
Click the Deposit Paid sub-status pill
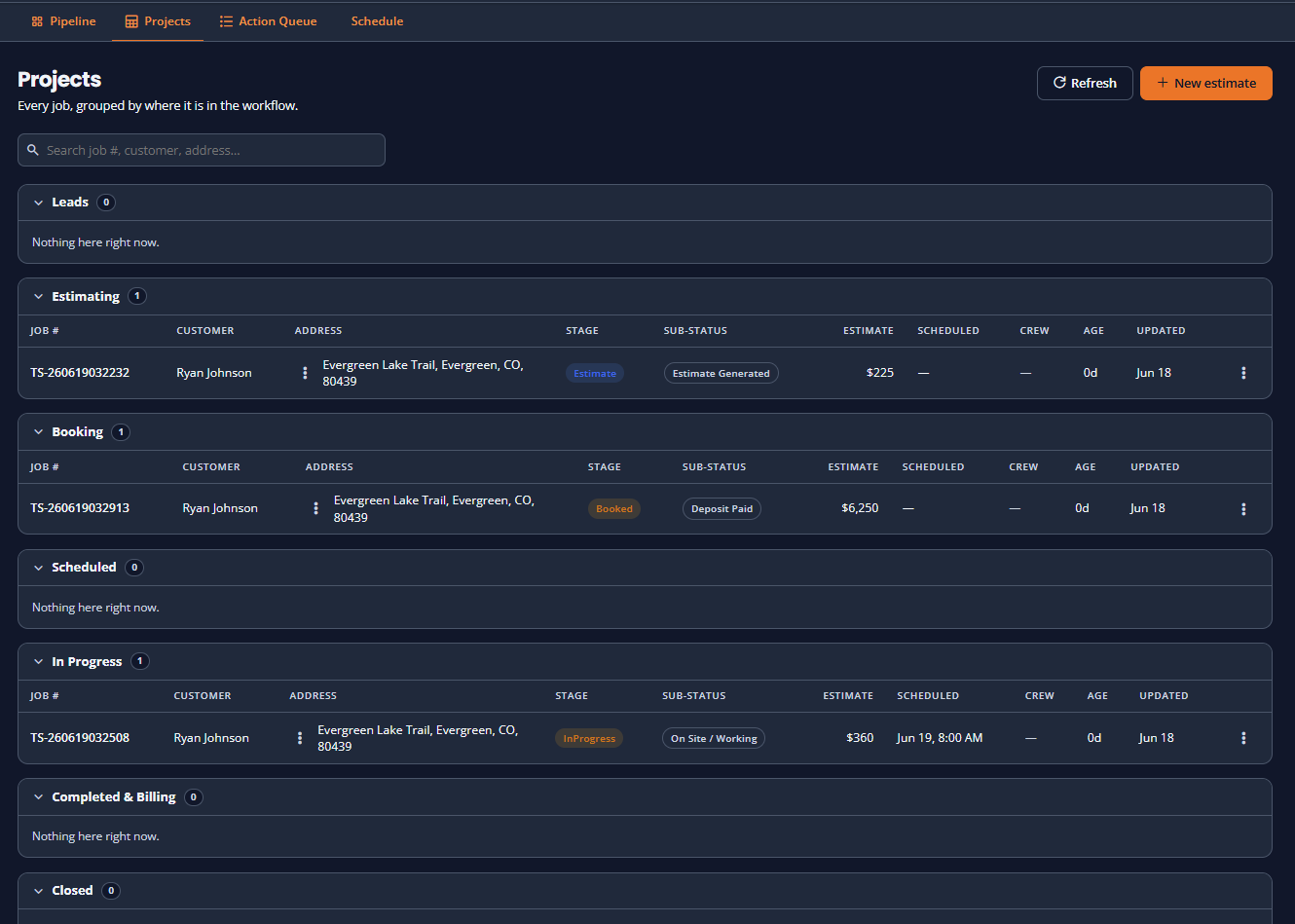[x=721, y=508]
